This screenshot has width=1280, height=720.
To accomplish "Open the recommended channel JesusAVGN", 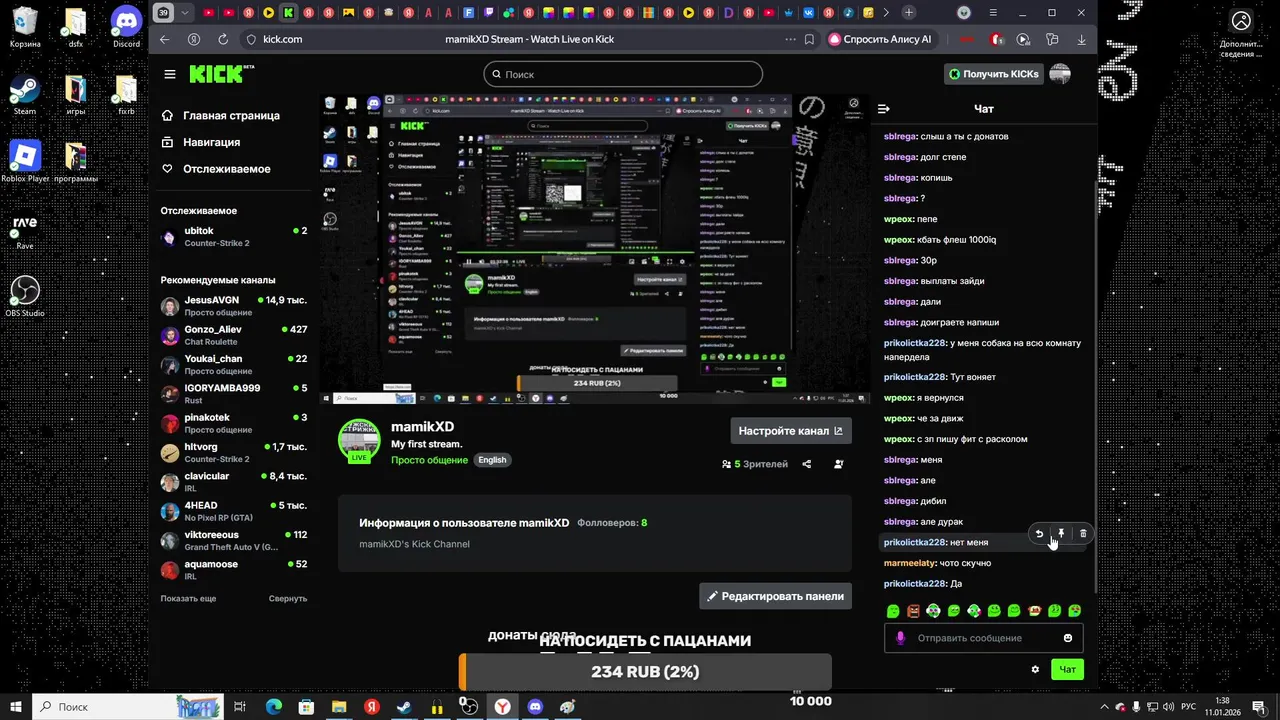I will click(234, 306).
